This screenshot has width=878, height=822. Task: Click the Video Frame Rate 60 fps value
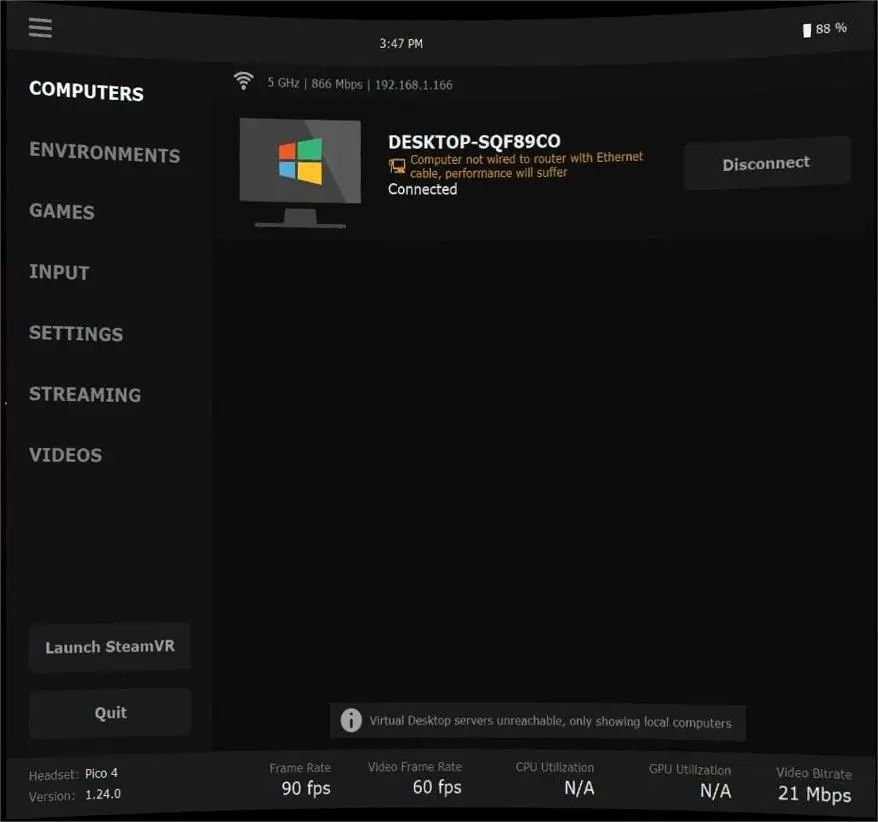click(x=437, y=787)
